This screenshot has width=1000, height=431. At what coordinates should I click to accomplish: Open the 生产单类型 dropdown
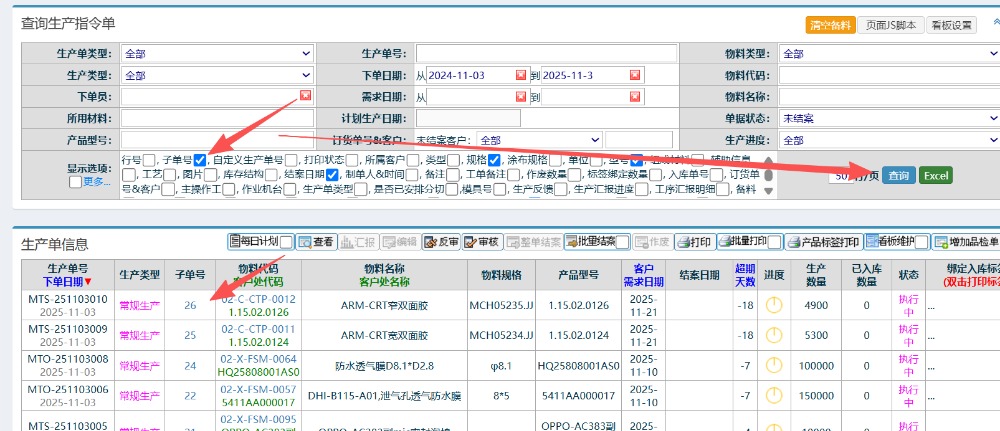217,53
